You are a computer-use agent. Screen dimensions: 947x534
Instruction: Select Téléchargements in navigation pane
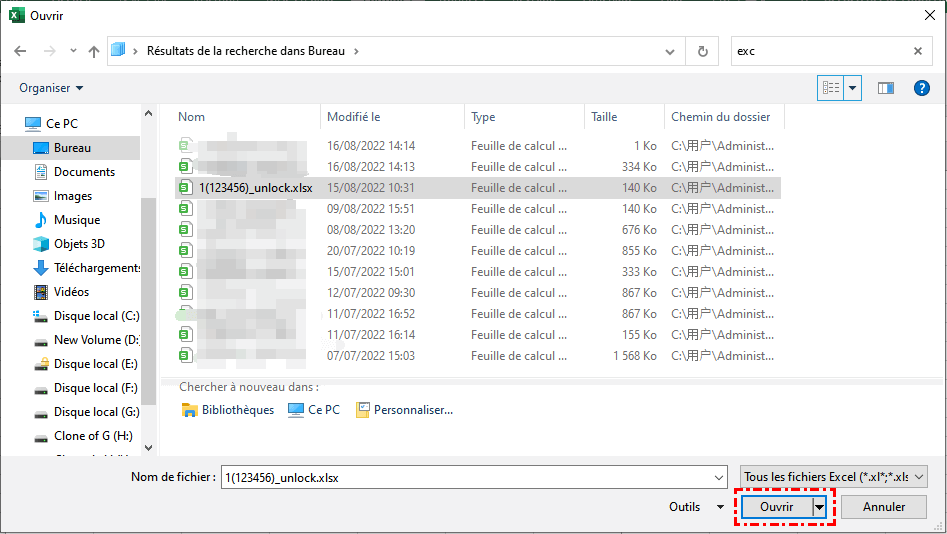point(96,268)
